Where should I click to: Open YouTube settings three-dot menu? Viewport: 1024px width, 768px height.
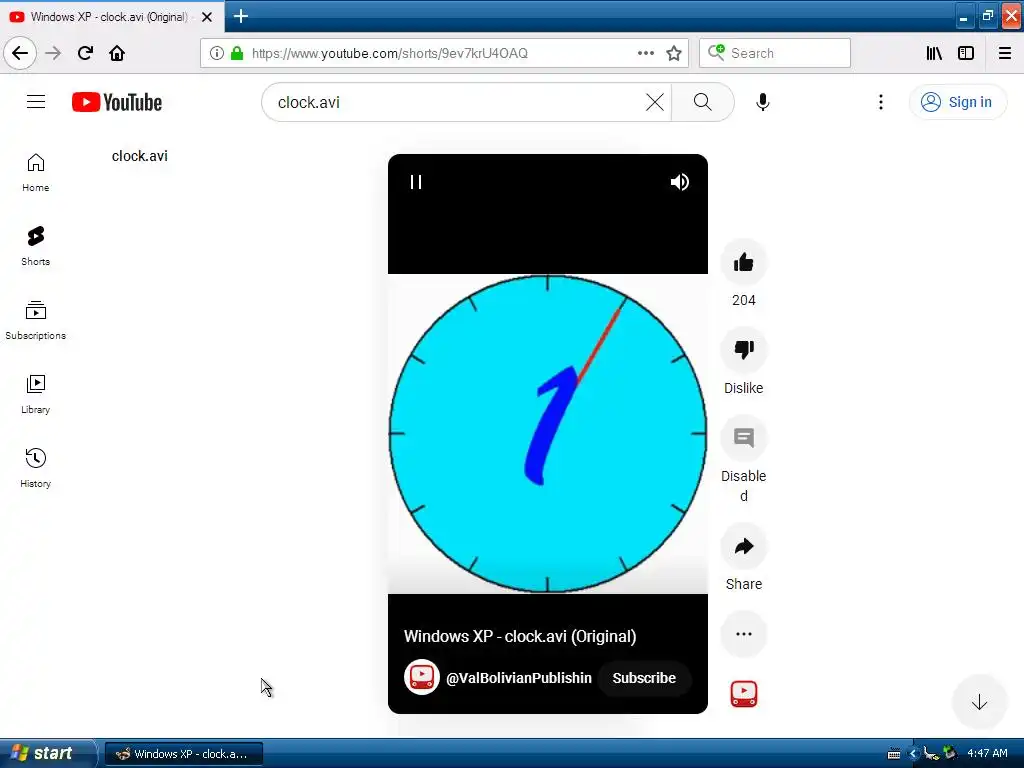[881, 102]
